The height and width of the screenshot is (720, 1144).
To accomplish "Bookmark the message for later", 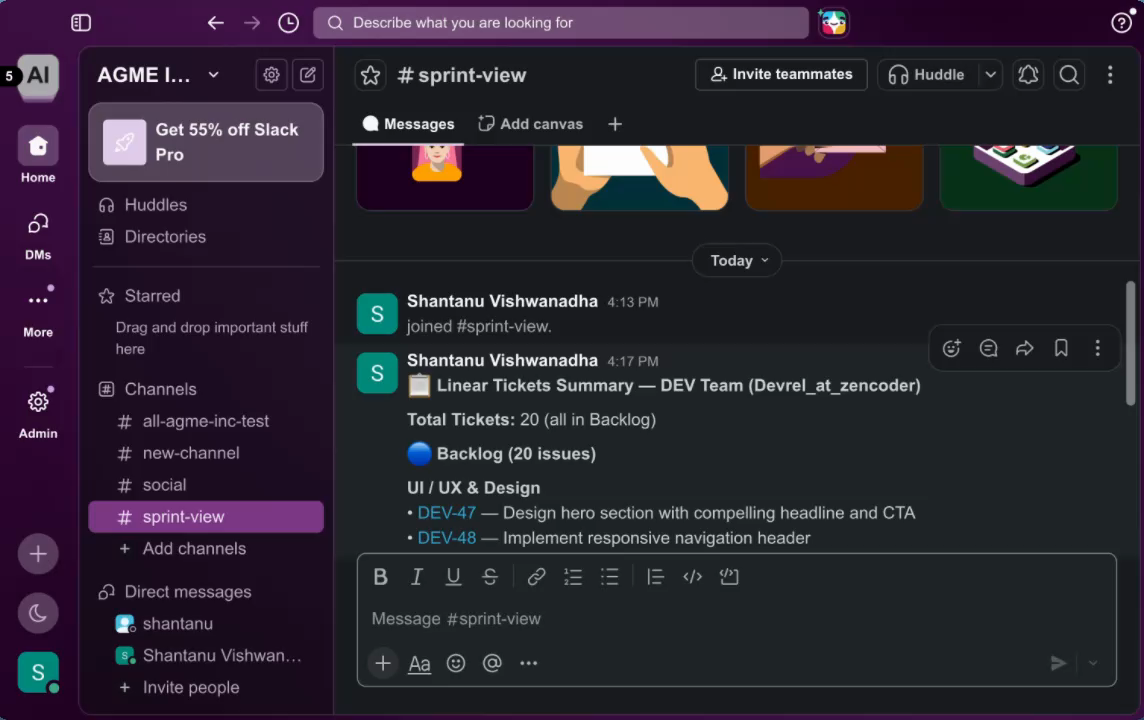I will coord(1061,348).
